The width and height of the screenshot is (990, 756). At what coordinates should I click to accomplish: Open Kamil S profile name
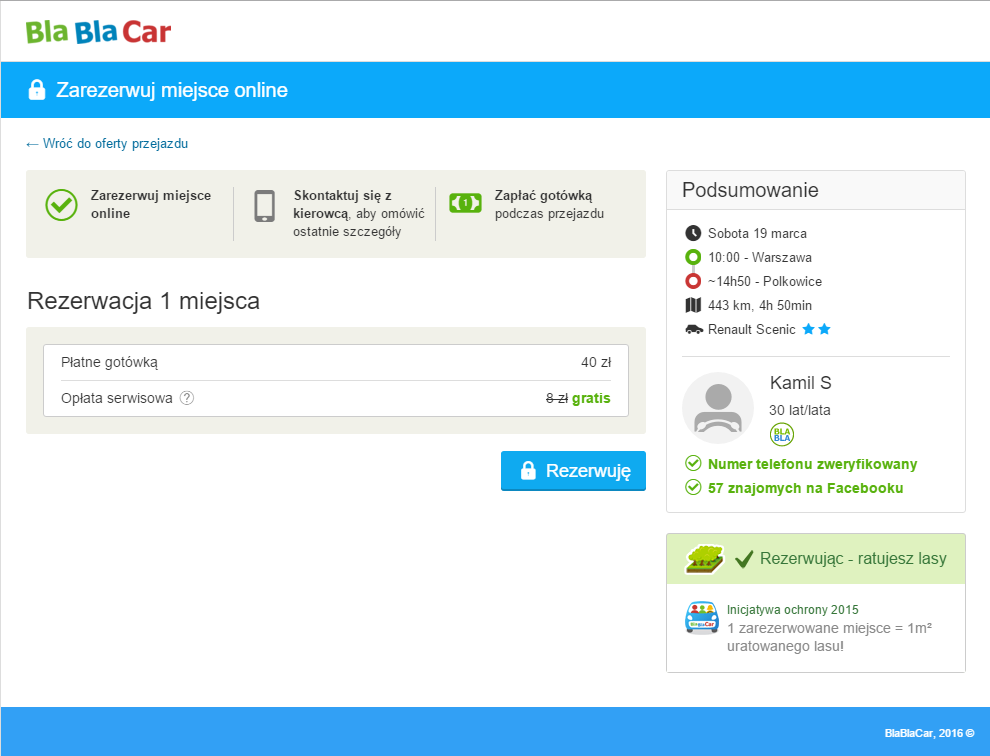pyautogui.click(x=801, y=383)
